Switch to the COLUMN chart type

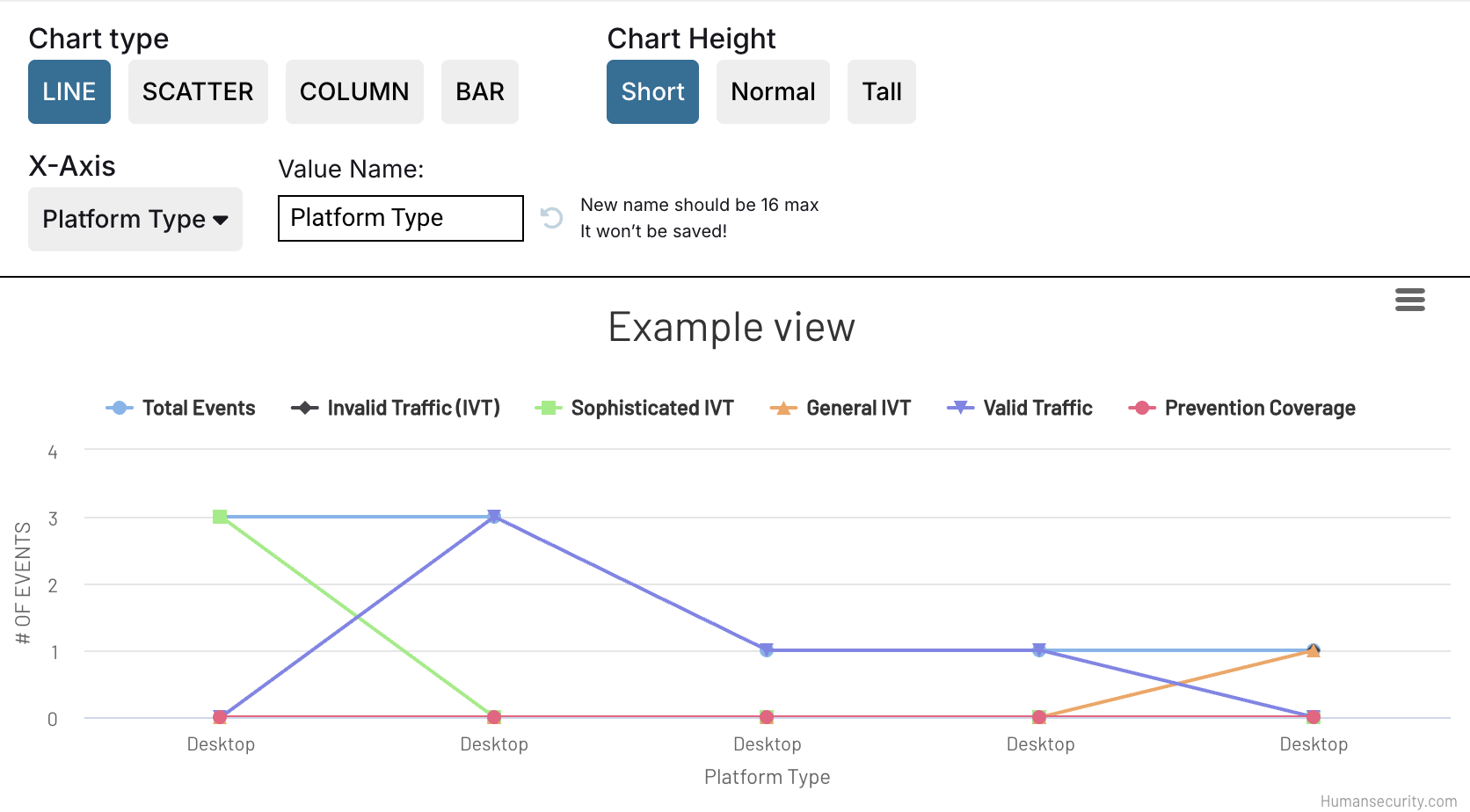pos(354,91)
